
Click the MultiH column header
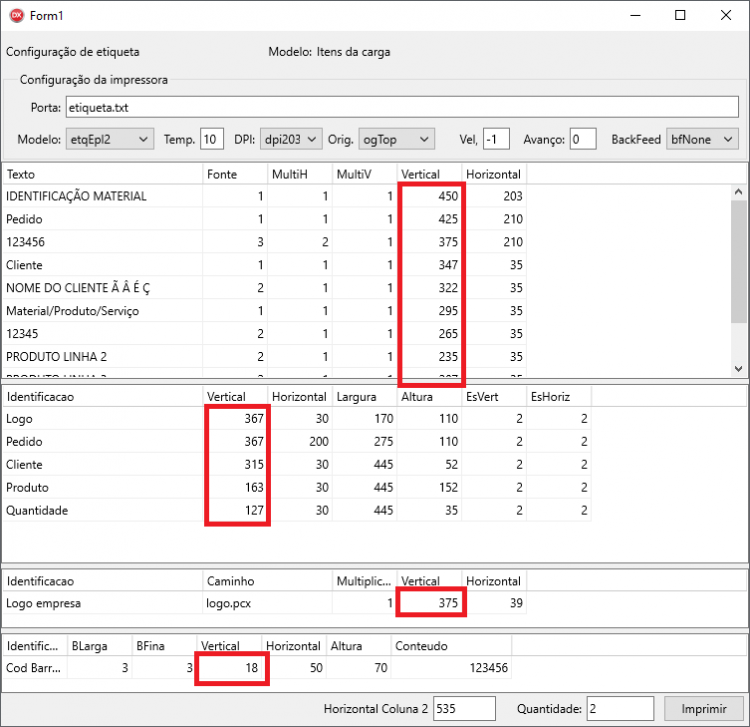(x=299, y=174)
